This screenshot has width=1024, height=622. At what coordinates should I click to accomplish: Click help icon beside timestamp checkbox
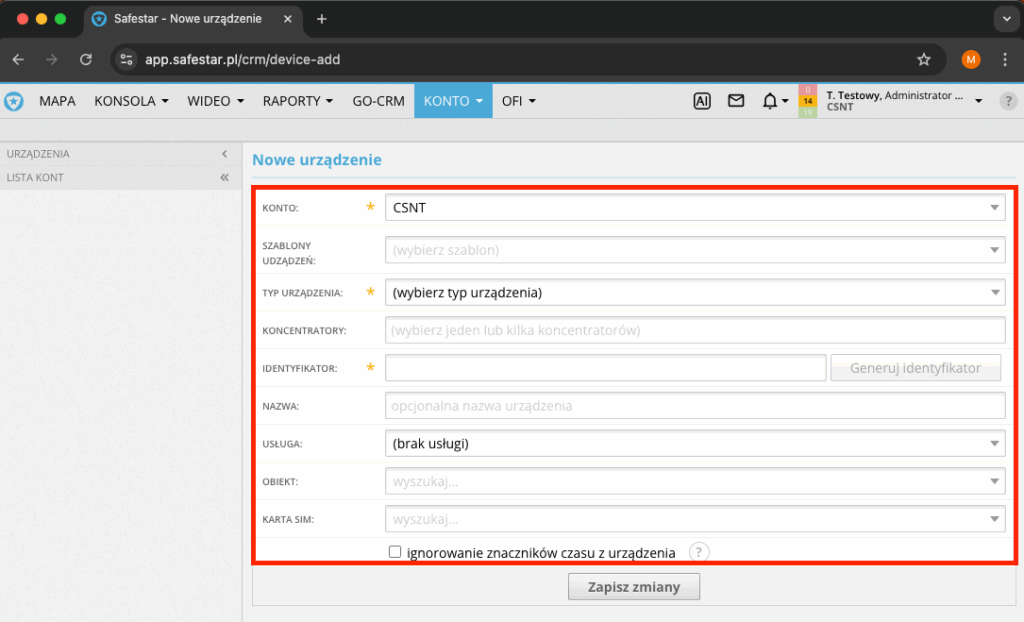699,552
